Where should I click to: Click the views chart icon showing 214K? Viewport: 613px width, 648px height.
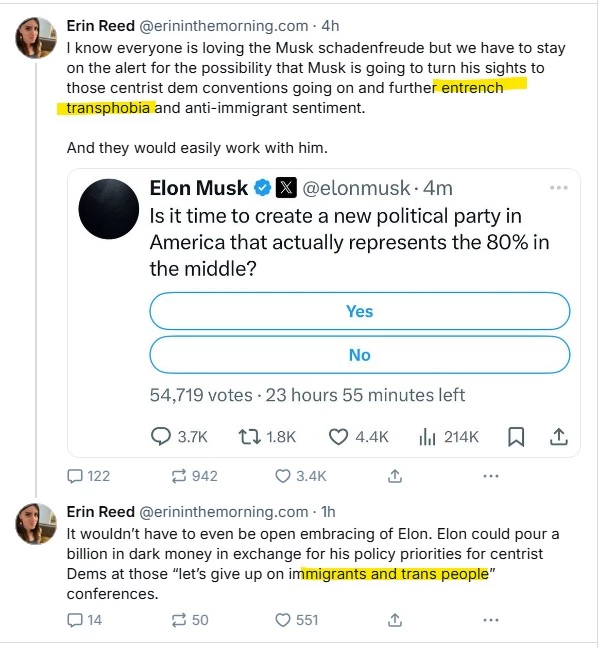pos(430,437)
